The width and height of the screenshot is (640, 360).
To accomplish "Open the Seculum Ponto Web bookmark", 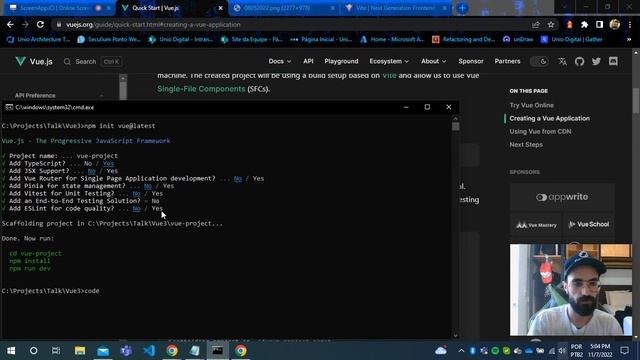I will (x=109, y=39).
